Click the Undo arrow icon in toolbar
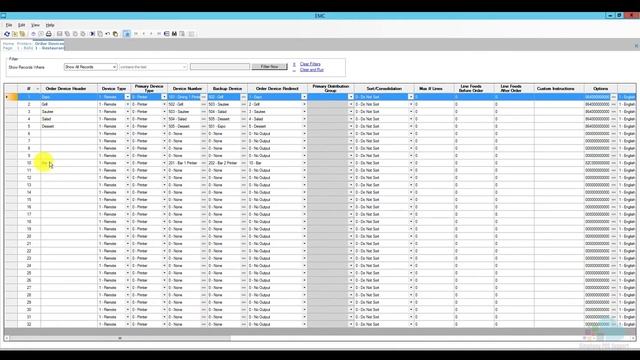Screen dimensions: 640x360 click(x=108, y=34)
